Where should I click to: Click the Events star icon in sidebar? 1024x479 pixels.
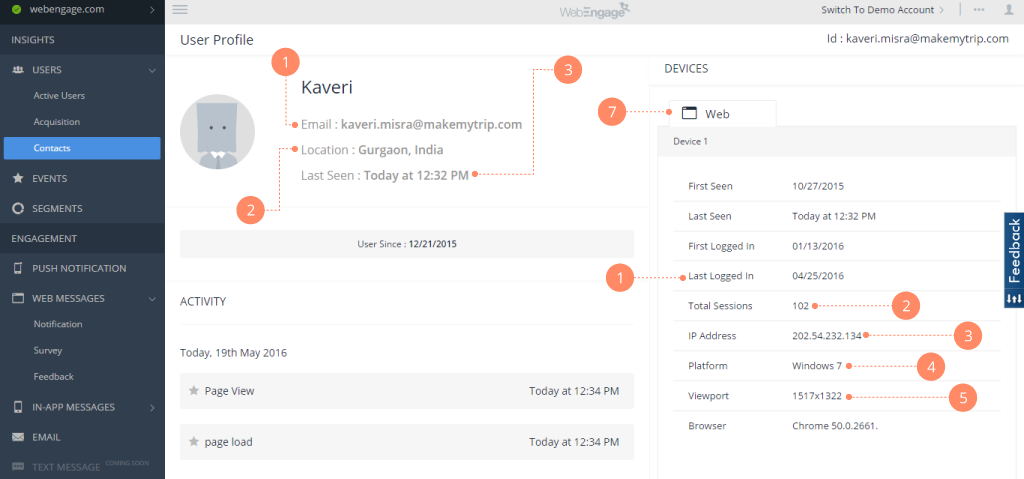pyautogui.click(x=18, y=178)
